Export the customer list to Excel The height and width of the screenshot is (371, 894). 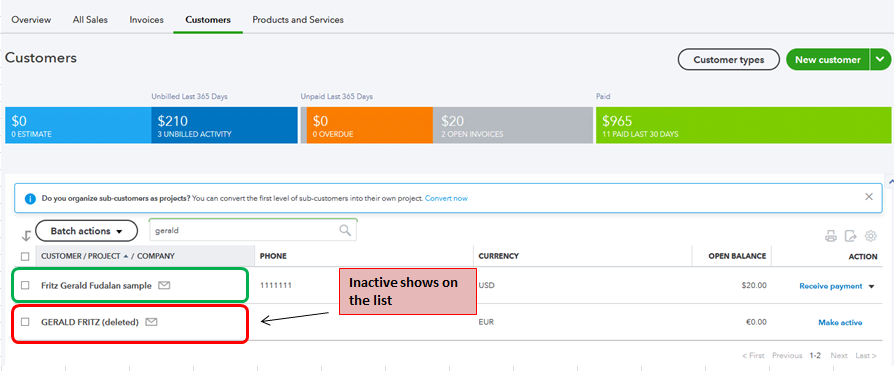[x=851, y=236]
